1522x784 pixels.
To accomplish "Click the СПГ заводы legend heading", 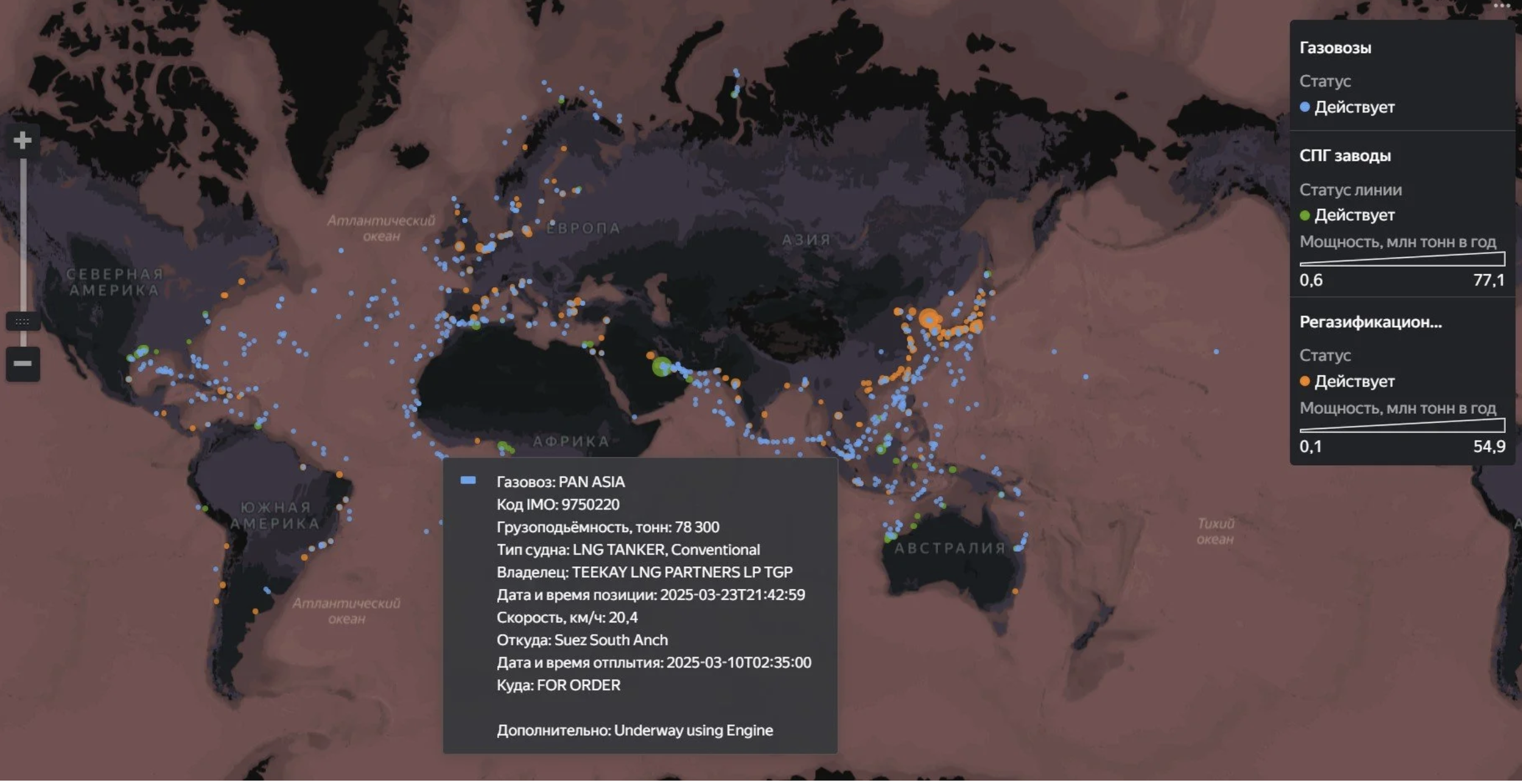I will click(x=1345, y=156).
